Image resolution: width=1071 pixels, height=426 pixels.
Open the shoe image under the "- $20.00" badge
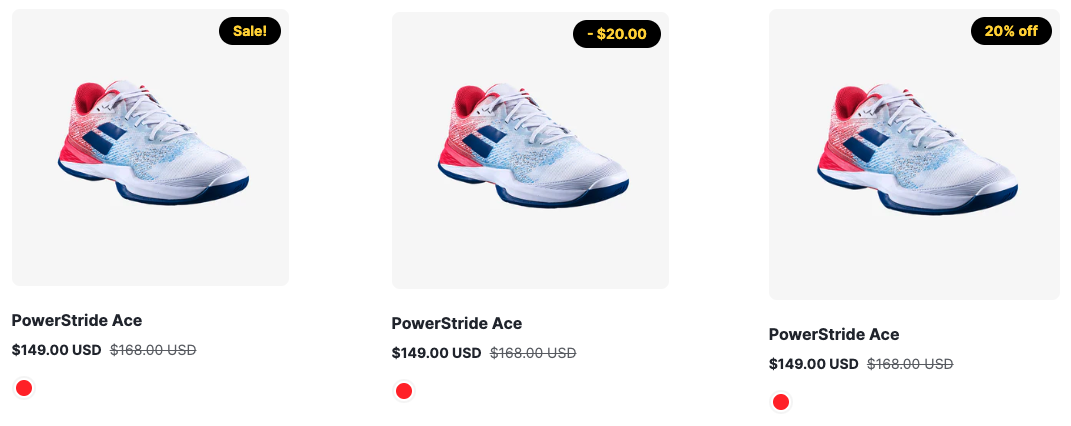530,150
